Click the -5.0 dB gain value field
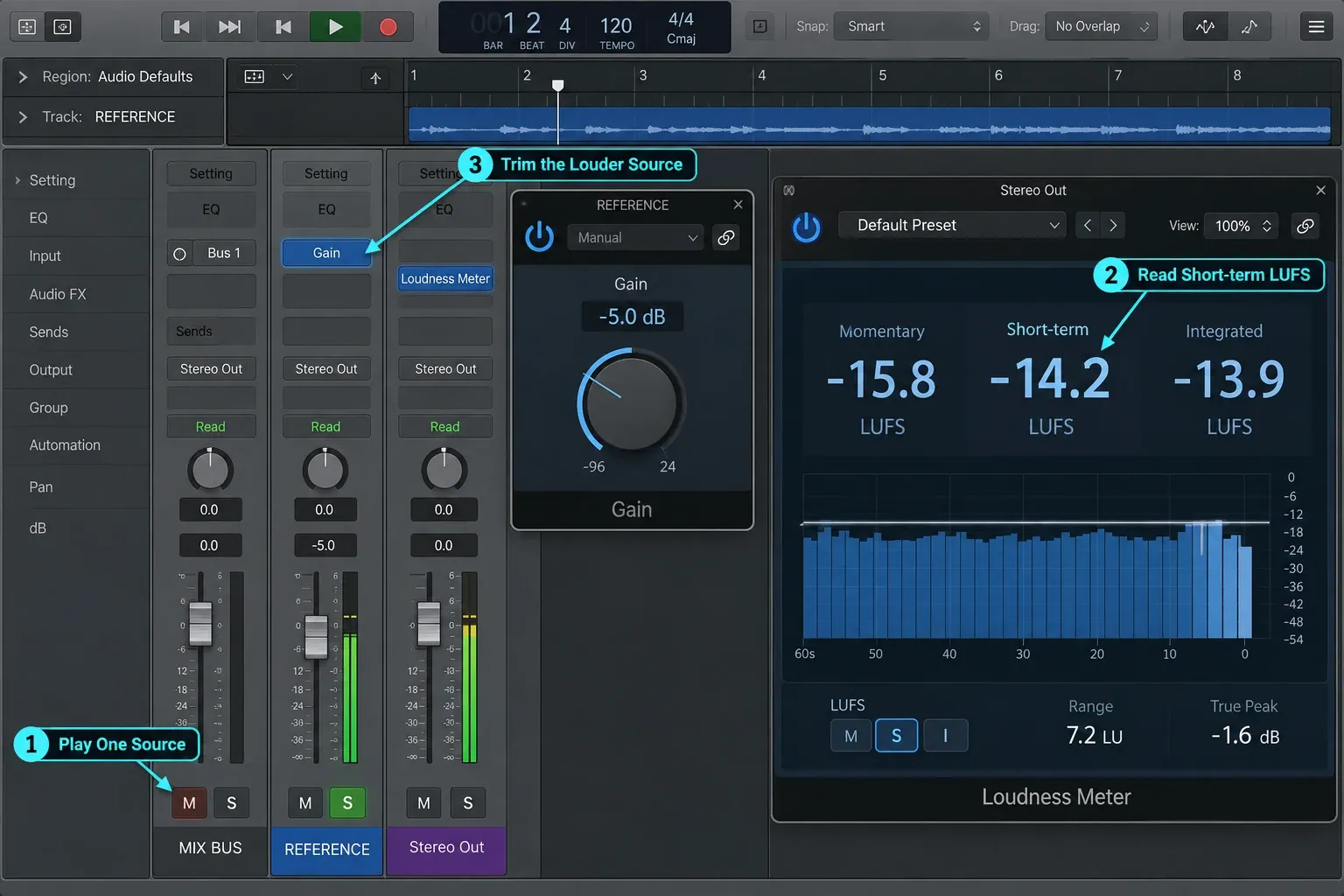 point(632,317)
